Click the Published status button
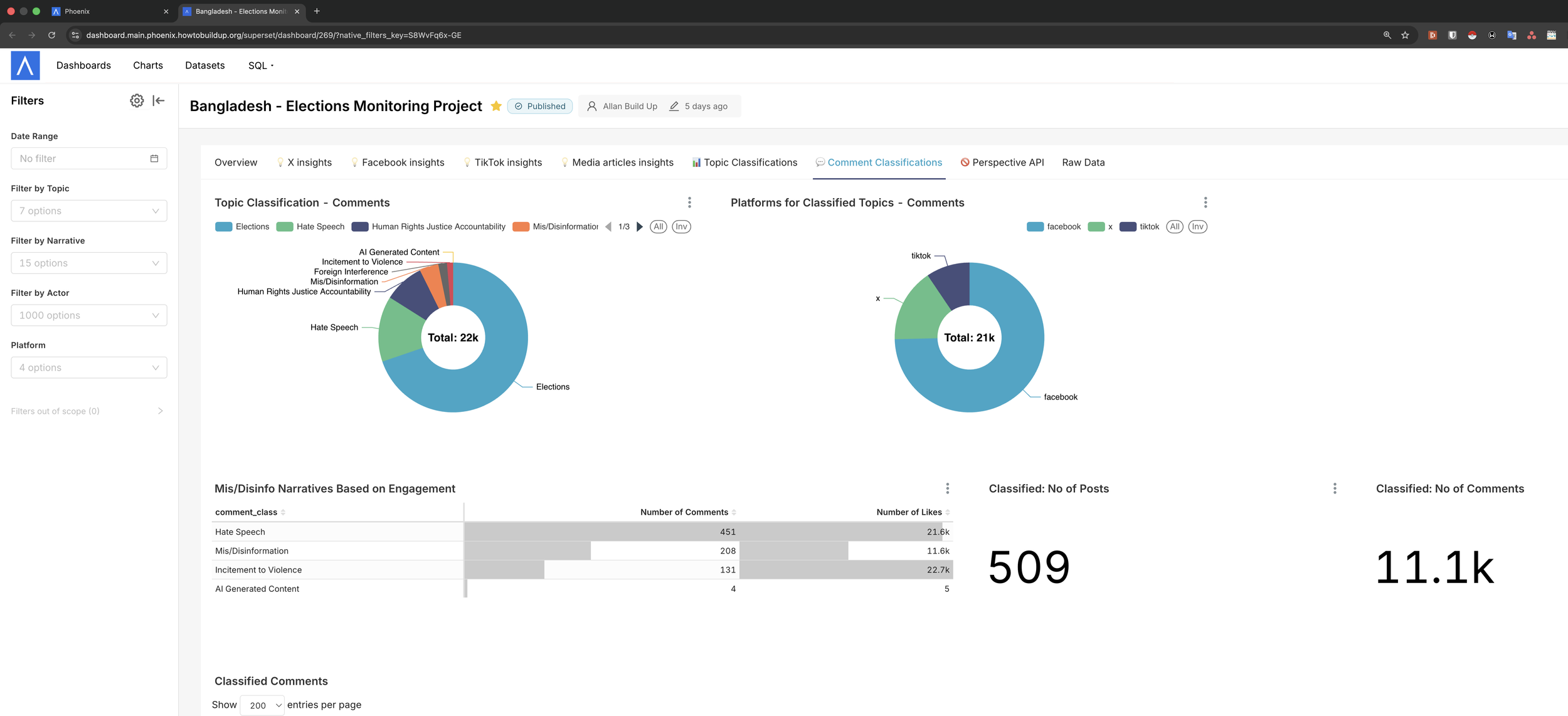The width and height of the screenshot is (1568, 716). [540, 106]
